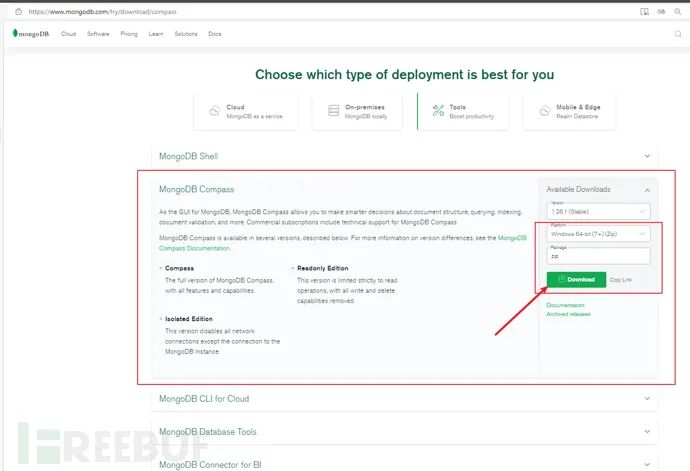690x471 pixels.
Task: Open the Archived releases link
Action: pos(568,314)
